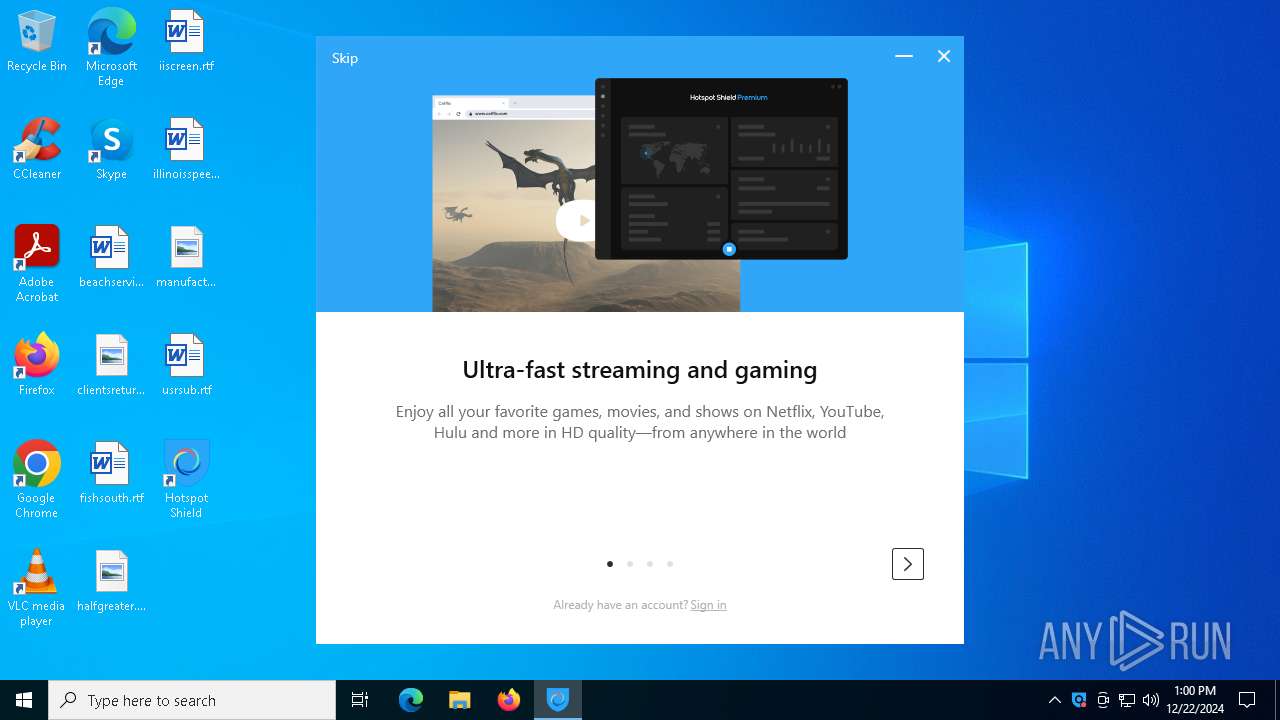Screen dimensions: 1280x720
Task: Open File Explorer from the taskbar
Action: point(460,700)
